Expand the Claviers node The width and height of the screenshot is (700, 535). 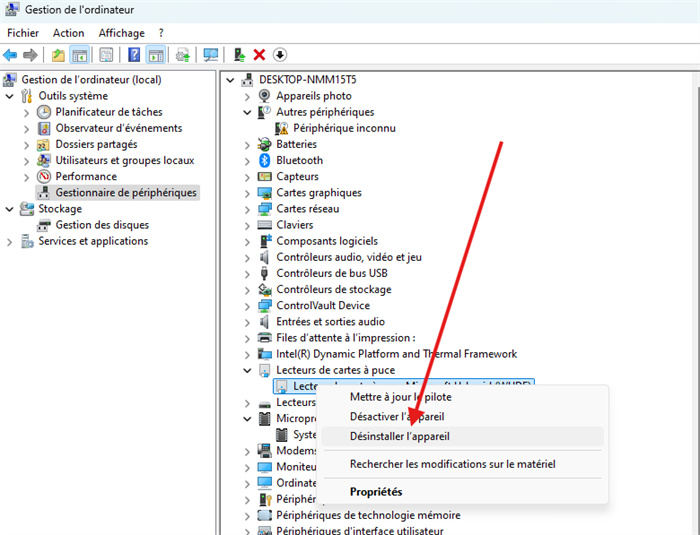point(247,226)
